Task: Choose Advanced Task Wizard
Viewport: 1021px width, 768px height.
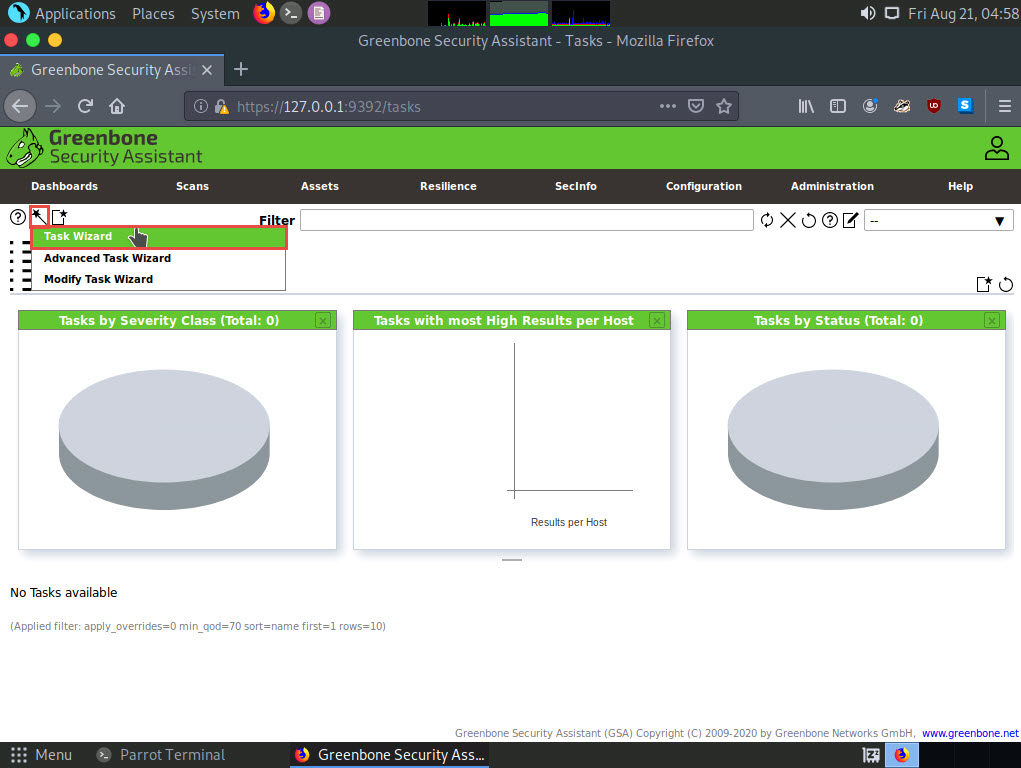Action: point(159,258)
